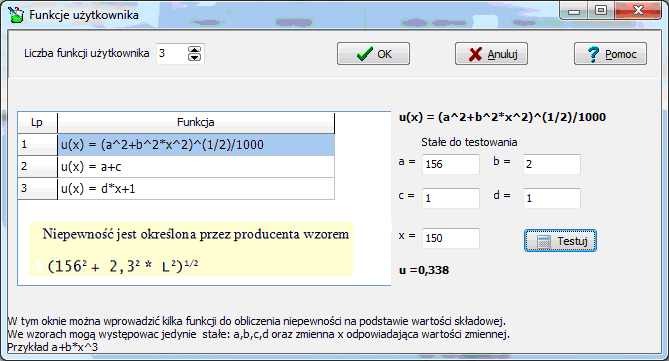Edit constant d value field

(x=552, y=198)
